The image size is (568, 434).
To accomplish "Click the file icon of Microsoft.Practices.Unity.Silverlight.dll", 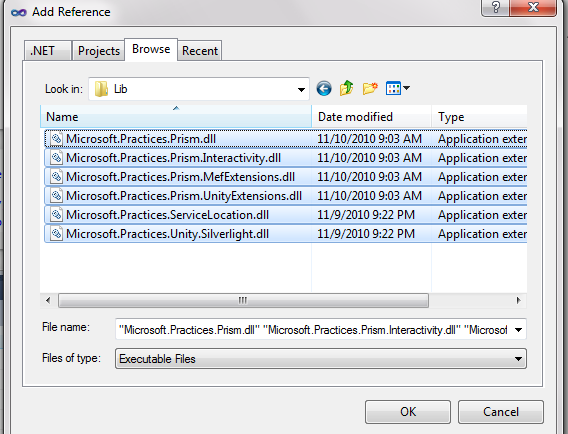I will point(56,234).
